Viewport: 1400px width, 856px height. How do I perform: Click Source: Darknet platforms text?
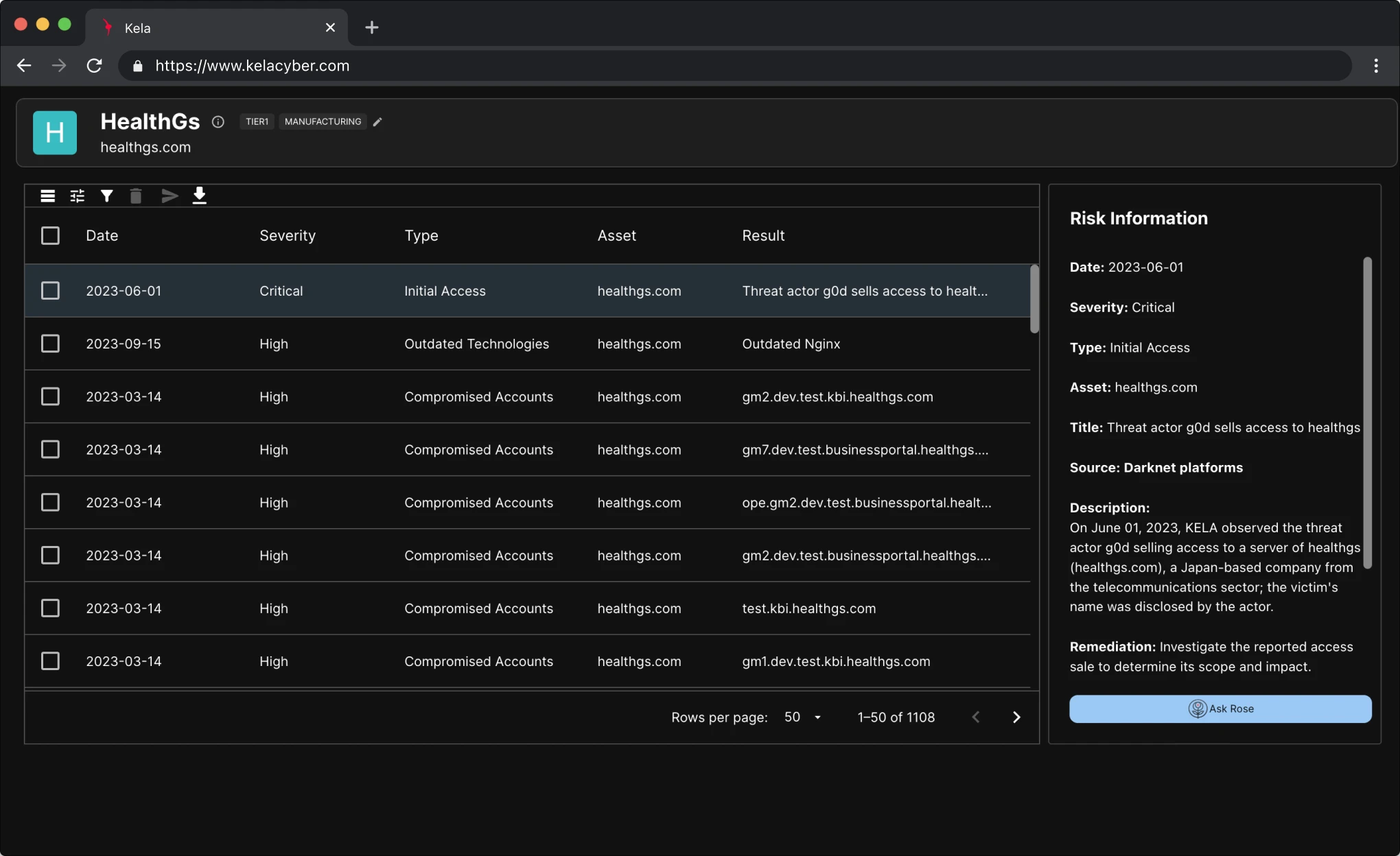1156,468
